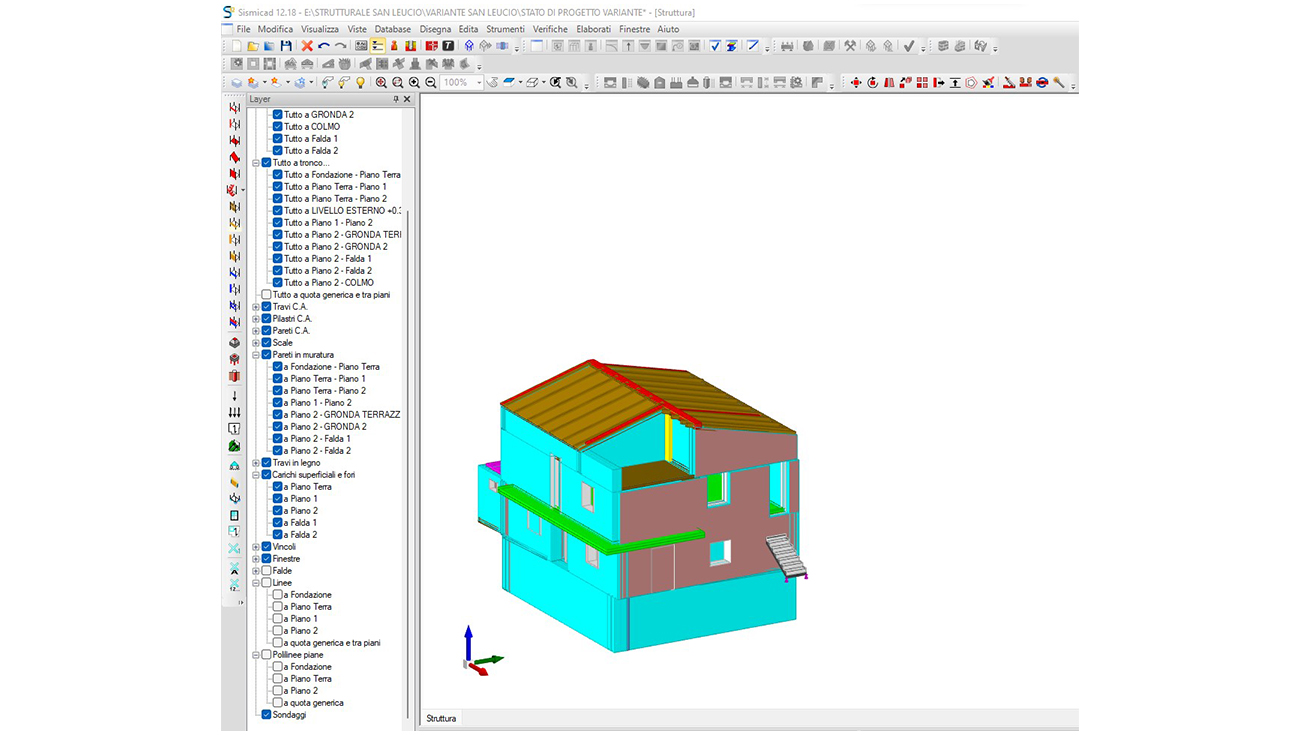Open the Verifiche menu
1300x735 pixels.
pos(550,29)
